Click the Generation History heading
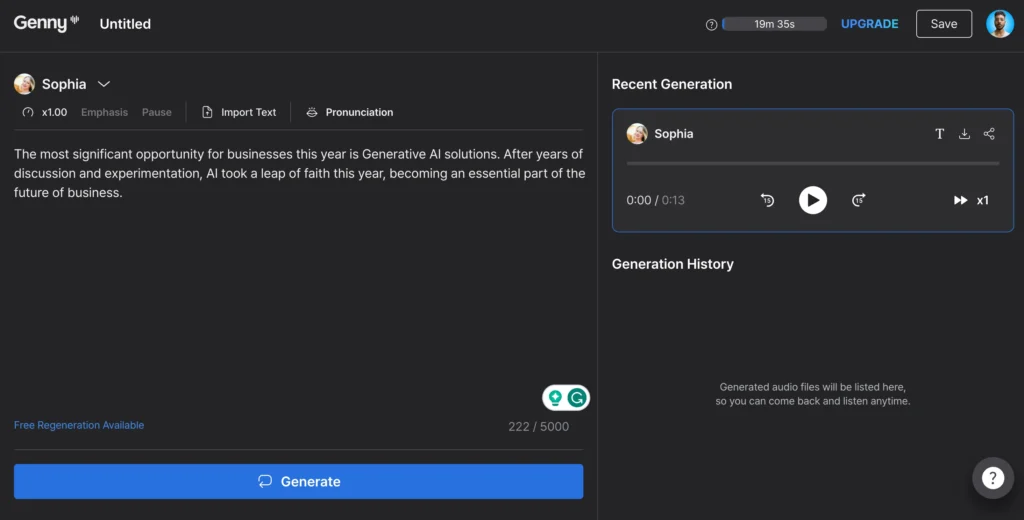The height and width of the screenshot is (520, 1024). pos(673,264)
